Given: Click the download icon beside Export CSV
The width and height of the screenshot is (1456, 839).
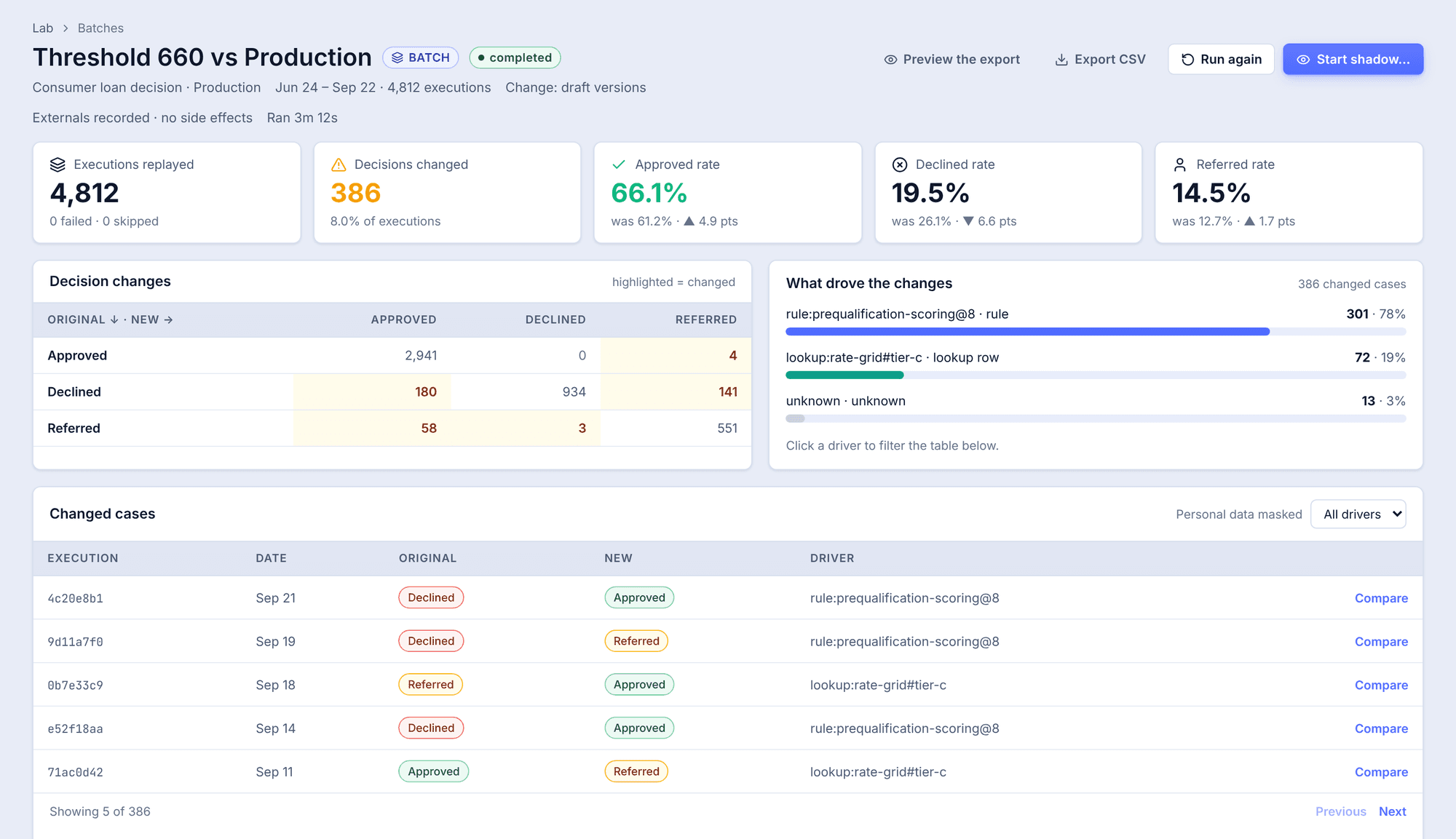Looking at the screenshot, I should [1061, 60].
